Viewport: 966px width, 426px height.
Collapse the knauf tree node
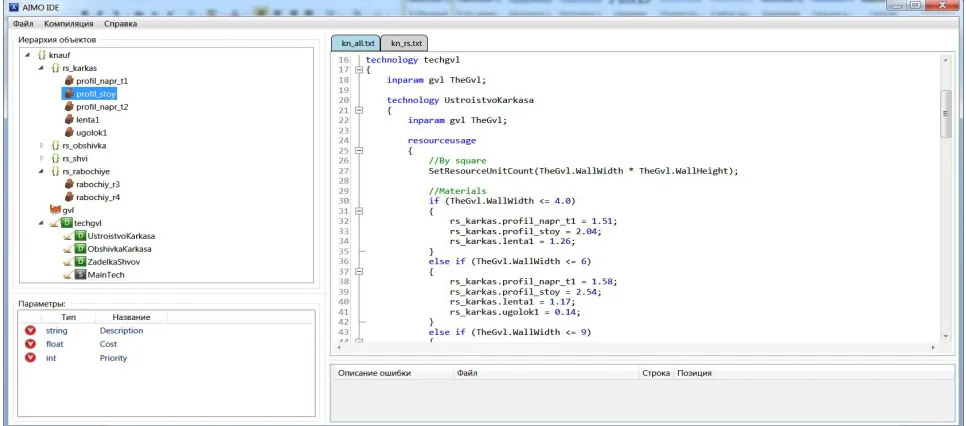pyautogui.click(x=29, y=55)
